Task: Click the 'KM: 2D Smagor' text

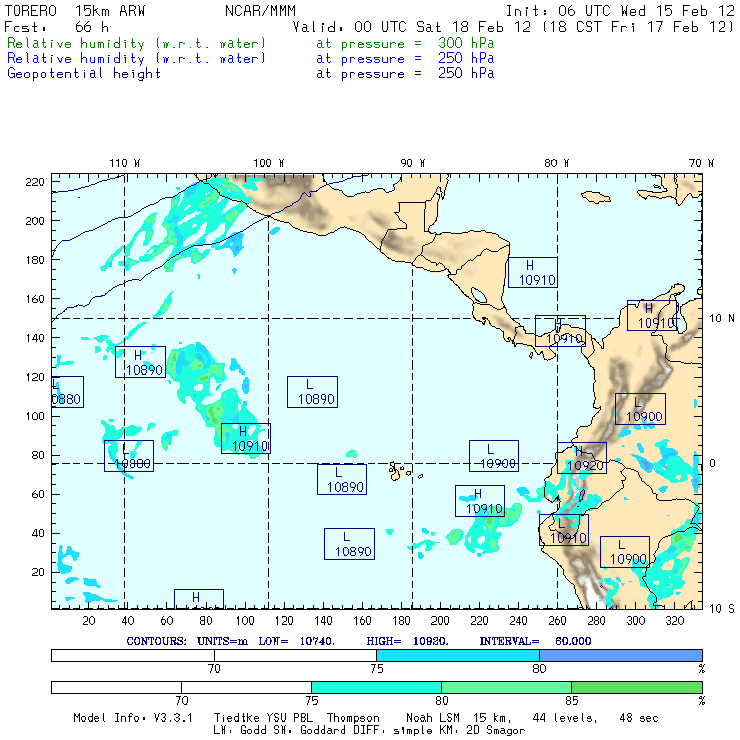Action: pos(484,731)
